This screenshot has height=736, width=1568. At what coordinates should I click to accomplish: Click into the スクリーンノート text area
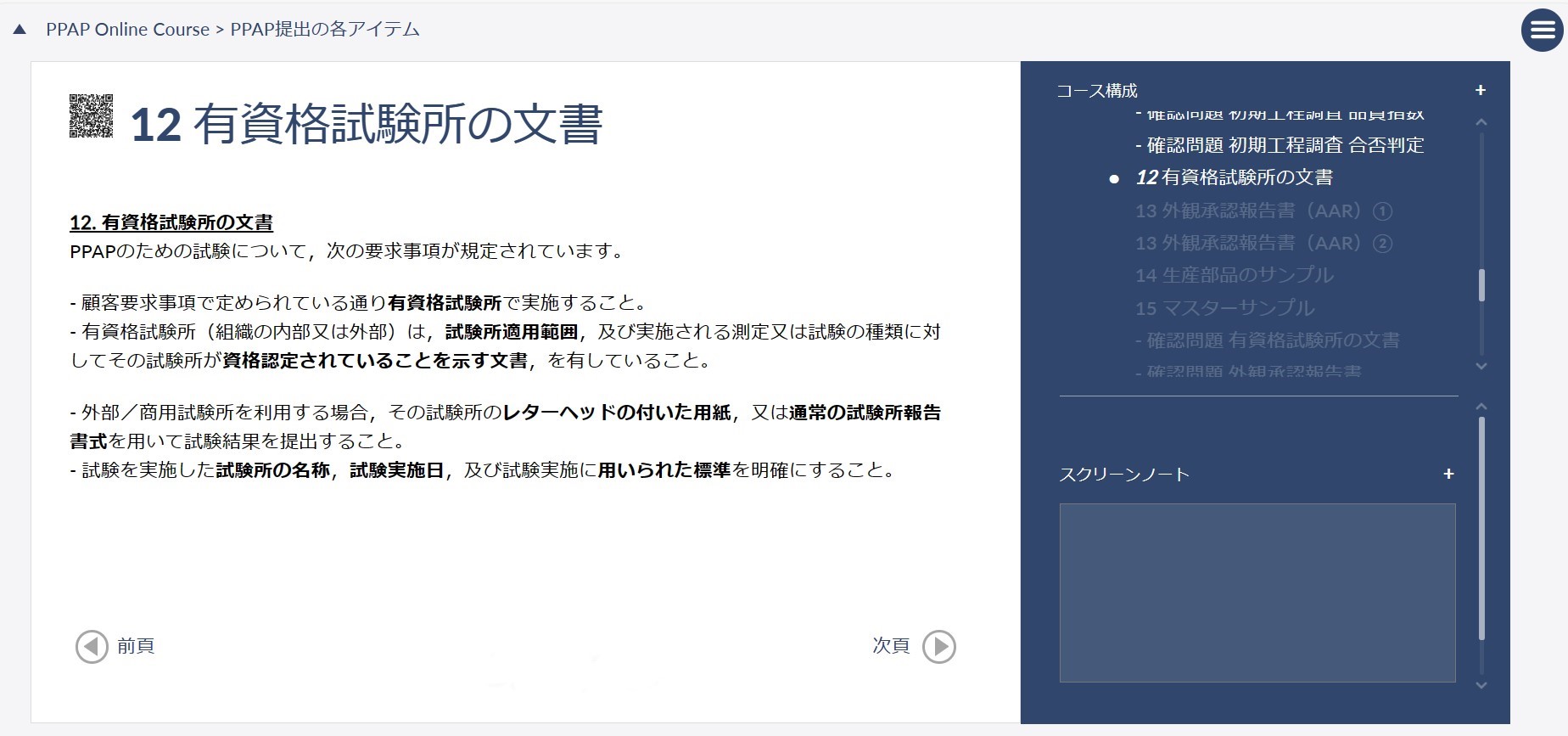point(1257,593)
